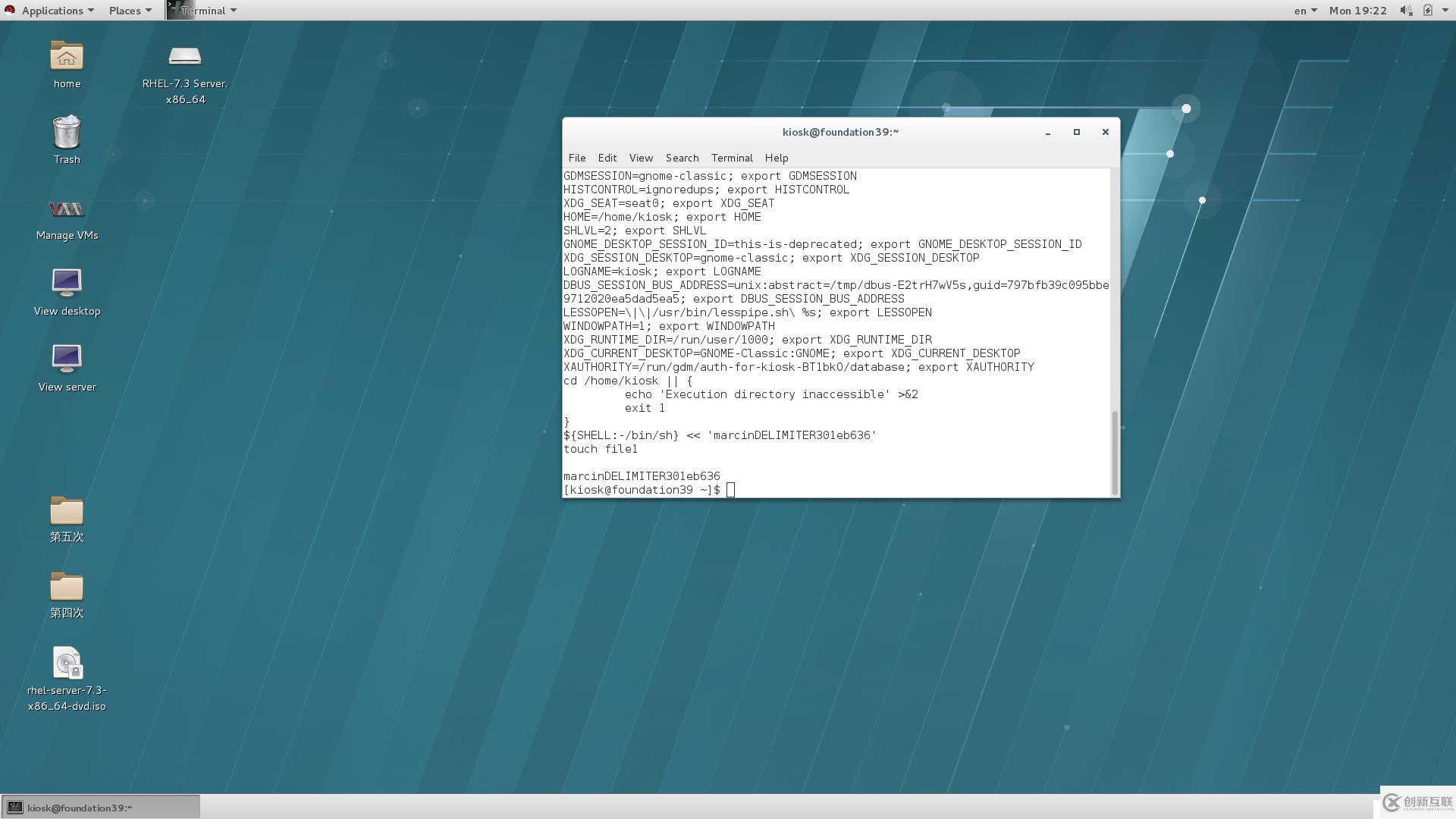Viewport: 1456px width, 819px height.
Task: Click the Search menu in terminal window
Action: (681, 157)
